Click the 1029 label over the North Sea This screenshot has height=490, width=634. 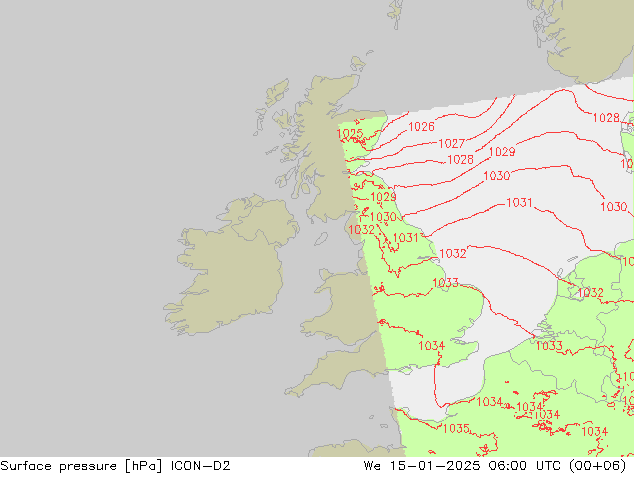502,152
